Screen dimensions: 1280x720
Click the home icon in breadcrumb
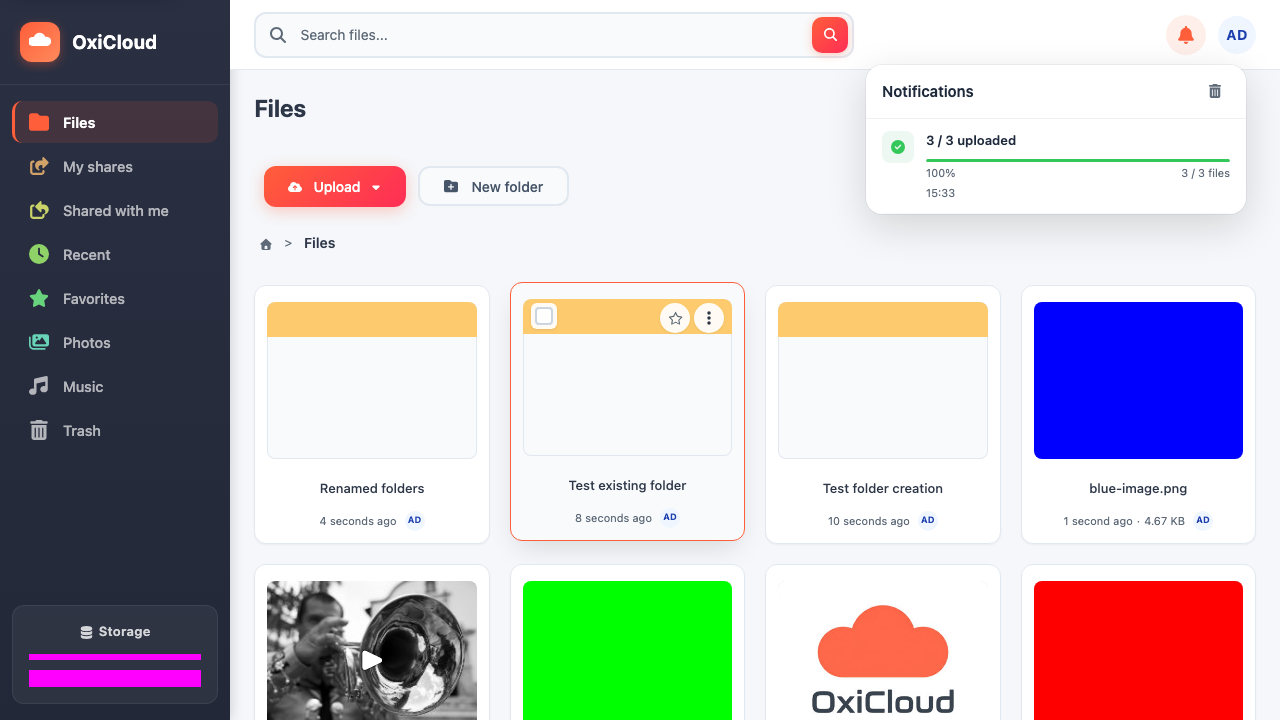(266, 244)
